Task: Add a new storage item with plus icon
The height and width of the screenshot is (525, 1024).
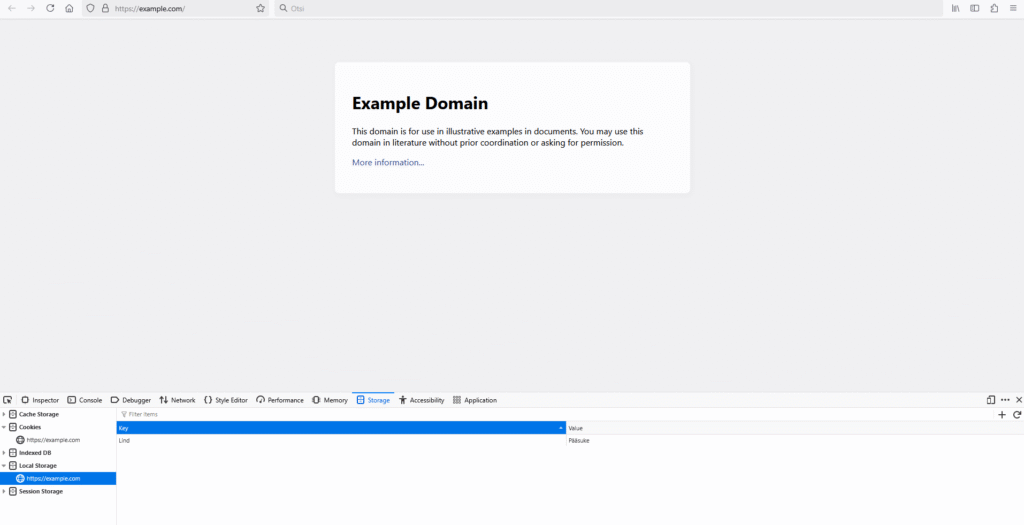Action: tap(1002, 414)
